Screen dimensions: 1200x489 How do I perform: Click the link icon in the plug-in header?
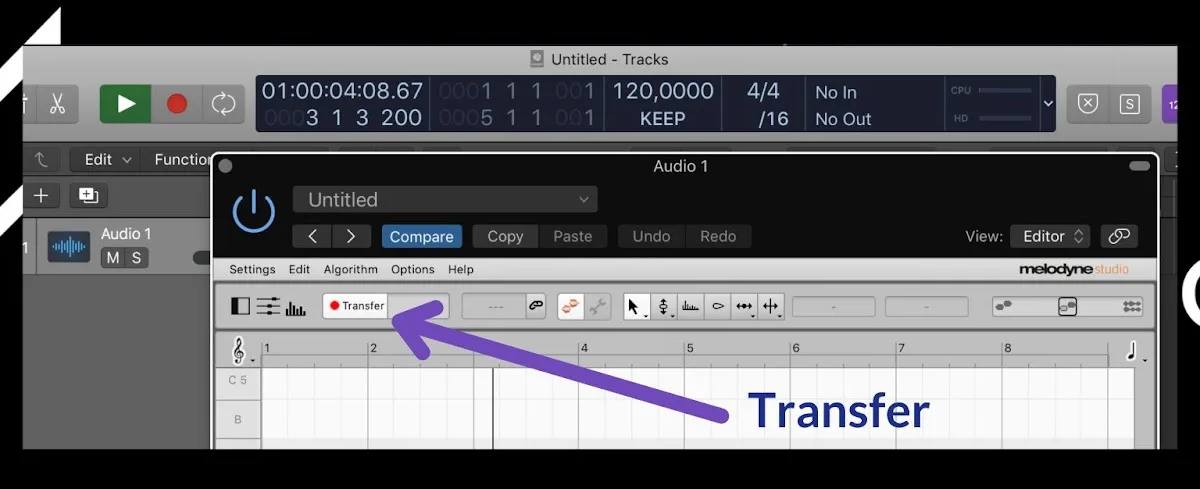(x=1119, y=237)
